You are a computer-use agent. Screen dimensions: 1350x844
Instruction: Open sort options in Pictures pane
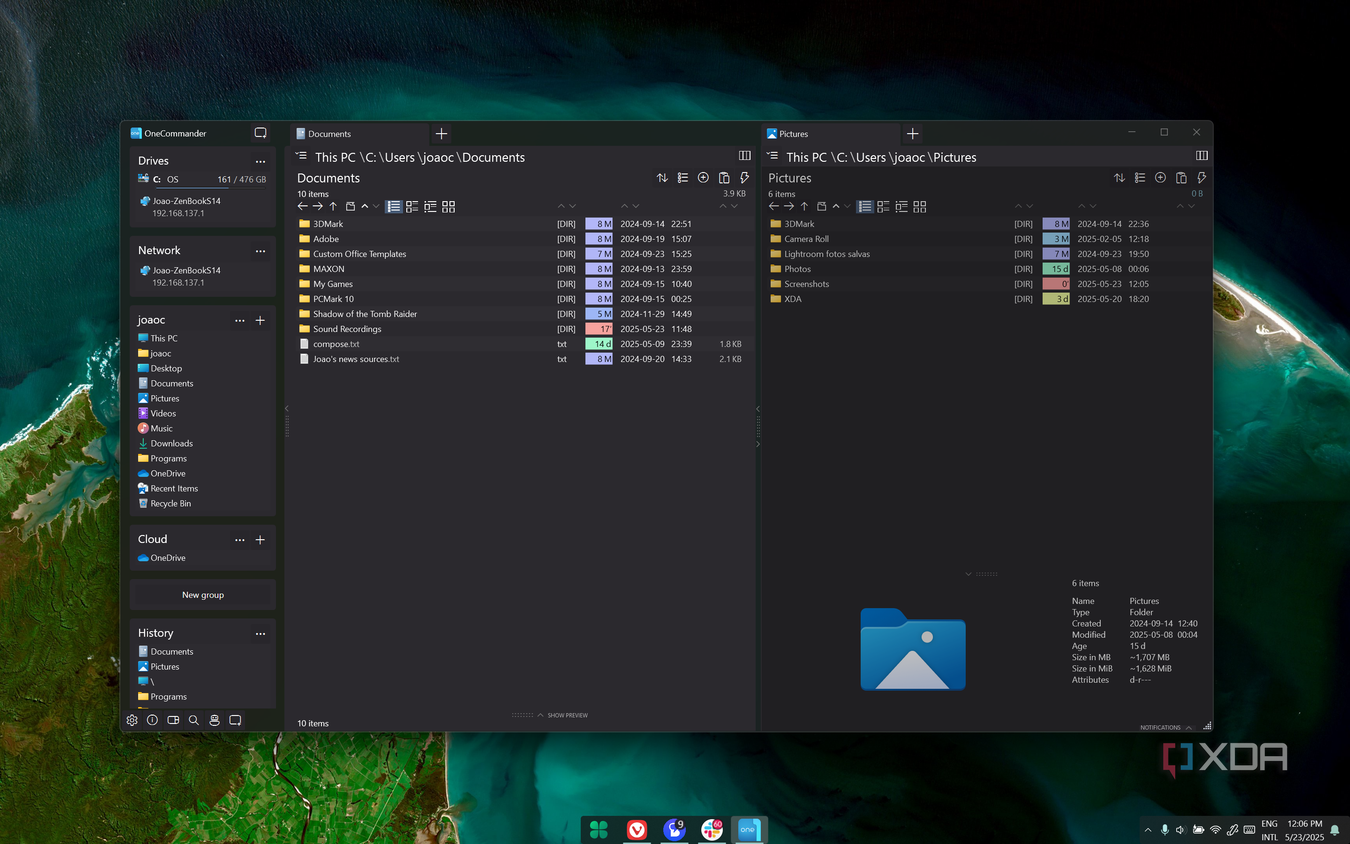(x=1119, y=178)
